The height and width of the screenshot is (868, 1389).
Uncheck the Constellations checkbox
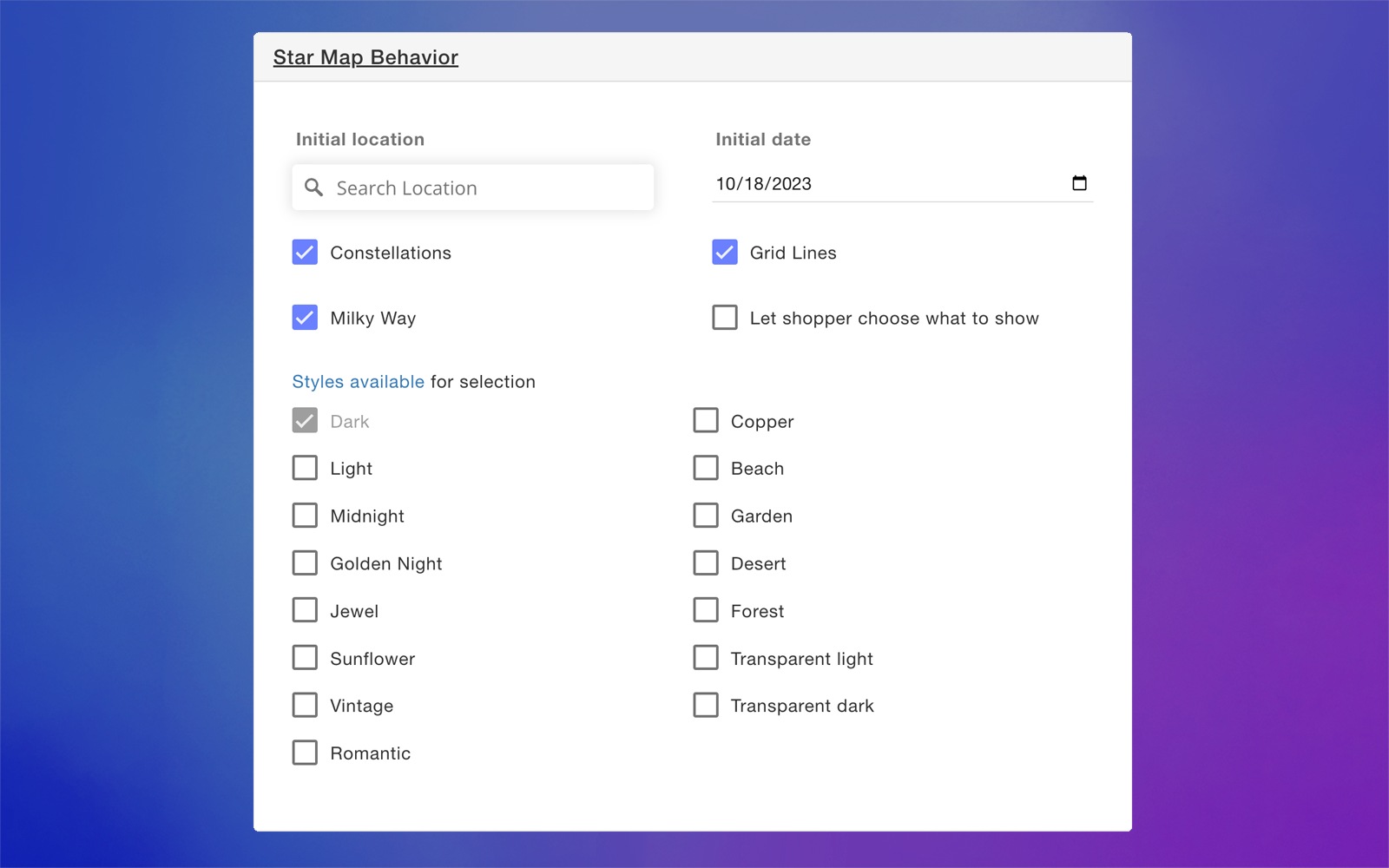305,253
